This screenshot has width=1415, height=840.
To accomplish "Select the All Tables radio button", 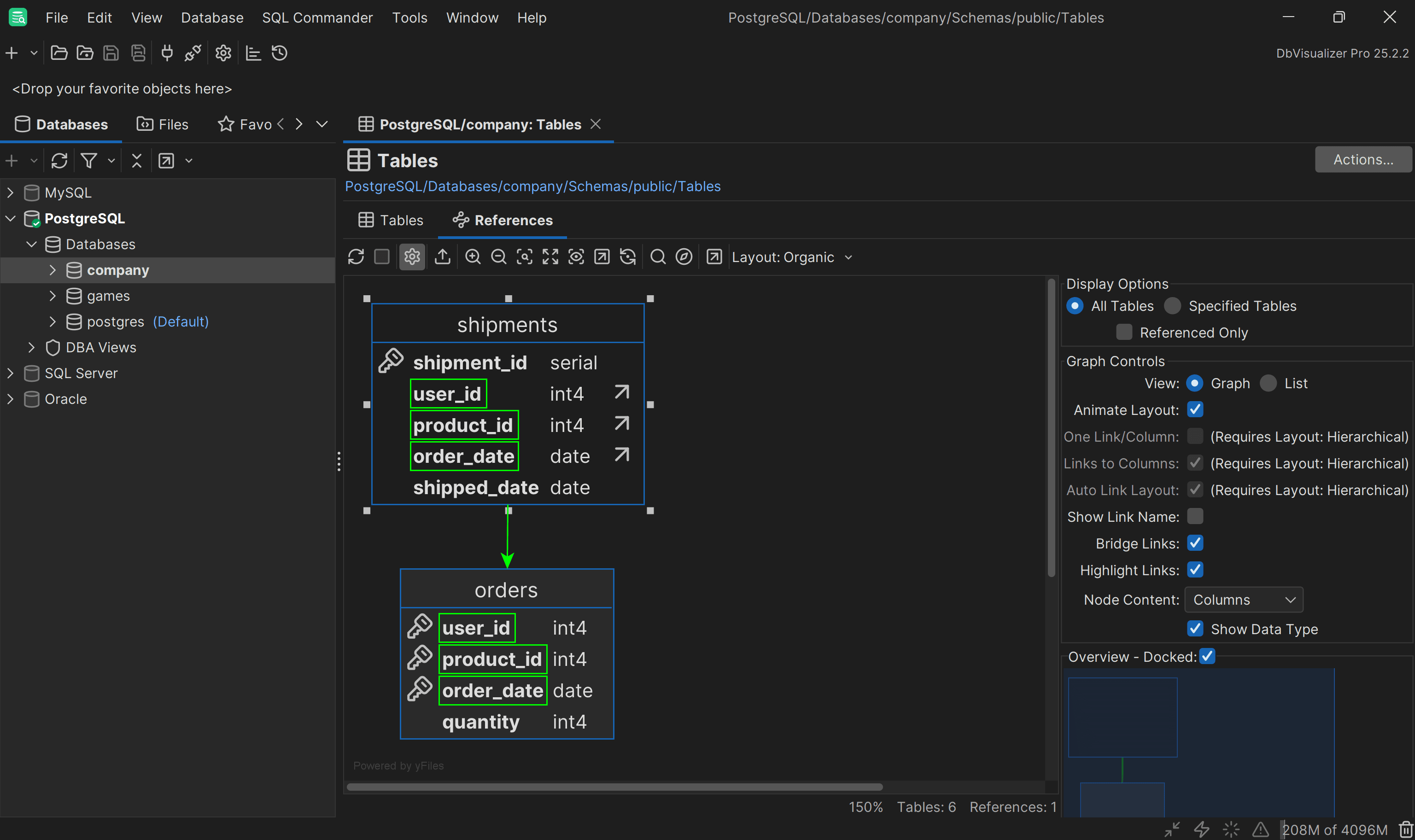I will point(1075,306).
